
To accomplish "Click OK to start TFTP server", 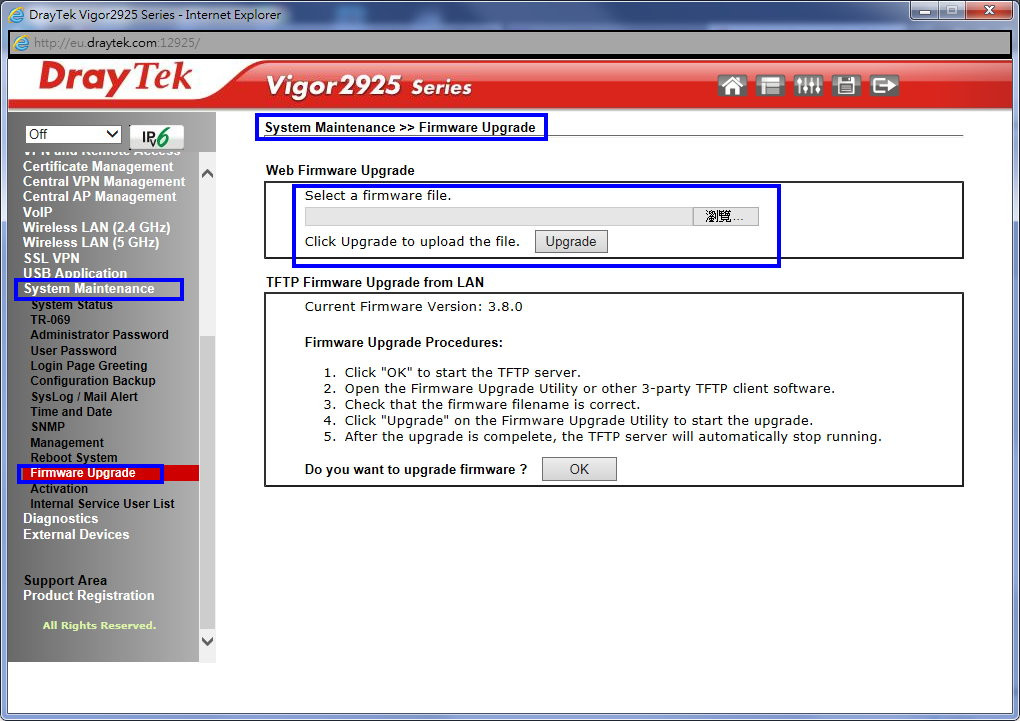I will click(x=579, y=469).
